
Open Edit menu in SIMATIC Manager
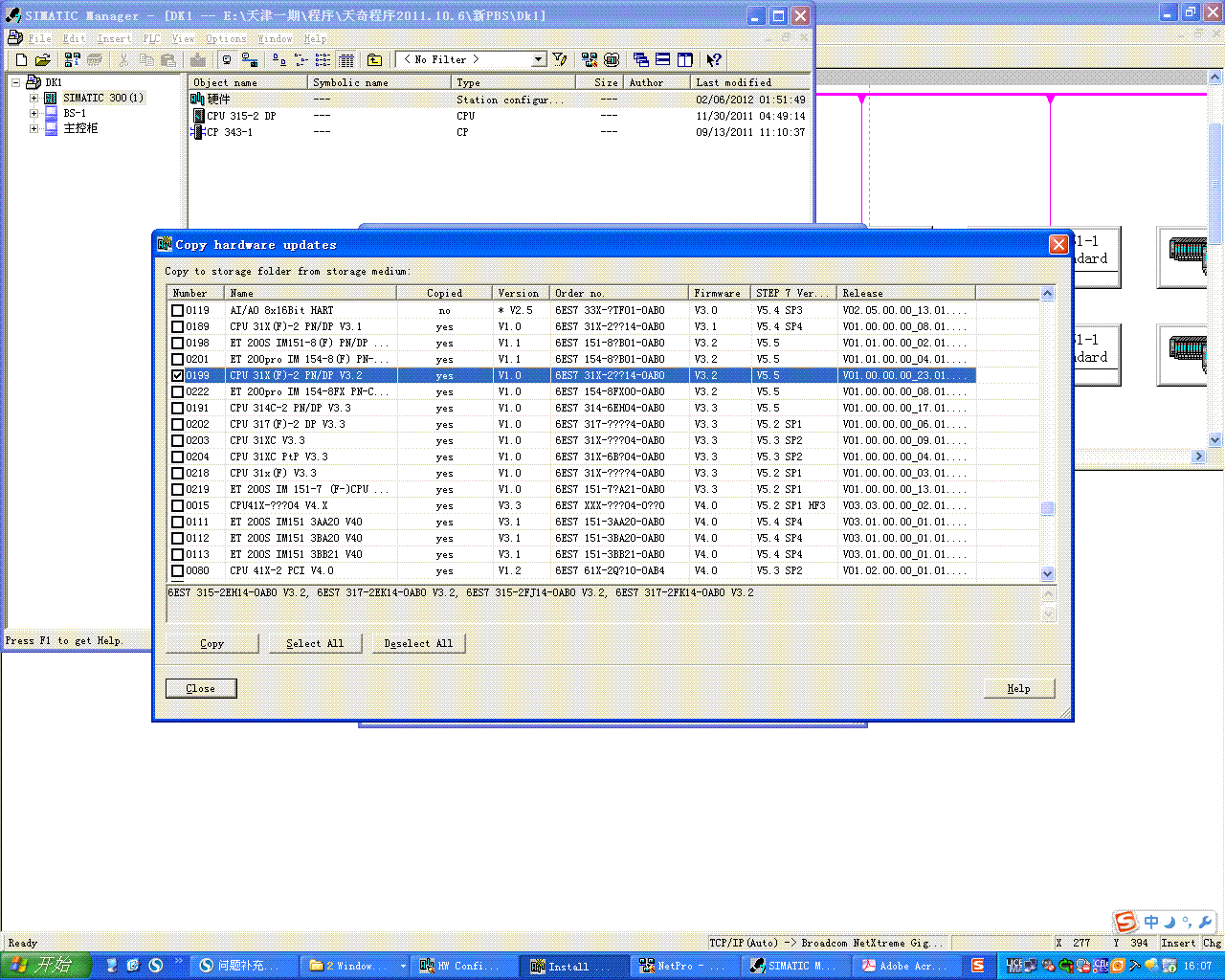(x=74, y=38)
